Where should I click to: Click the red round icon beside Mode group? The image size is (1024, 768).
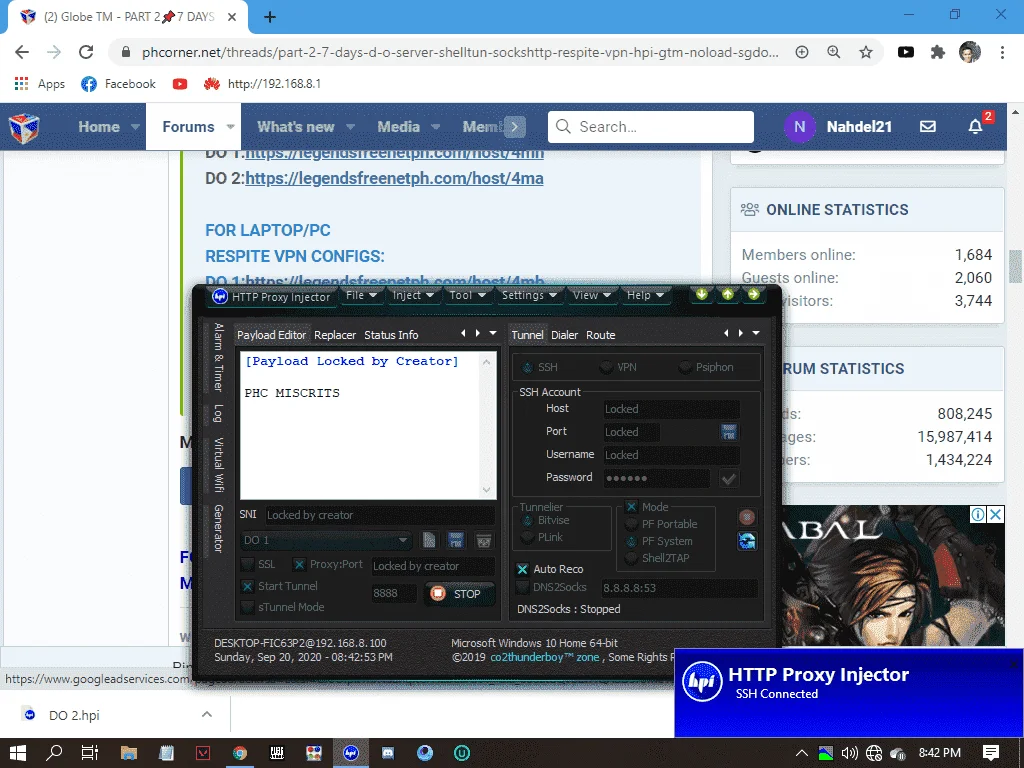(747, 517)
